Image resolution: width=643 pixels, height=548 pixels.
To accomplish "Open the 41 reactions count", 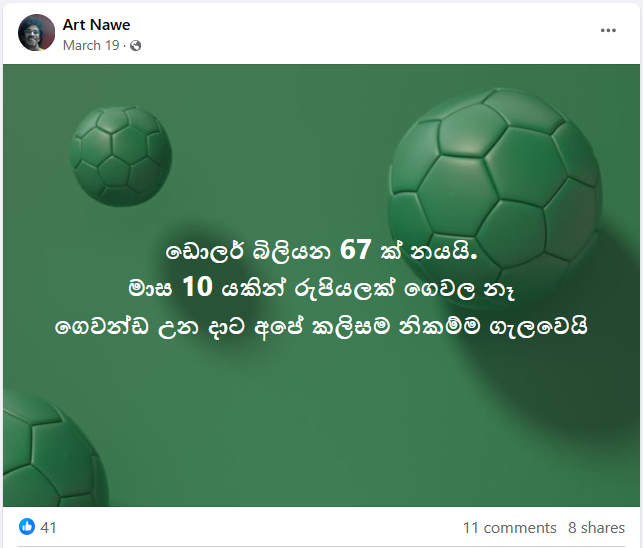I will tap(48, 527).
